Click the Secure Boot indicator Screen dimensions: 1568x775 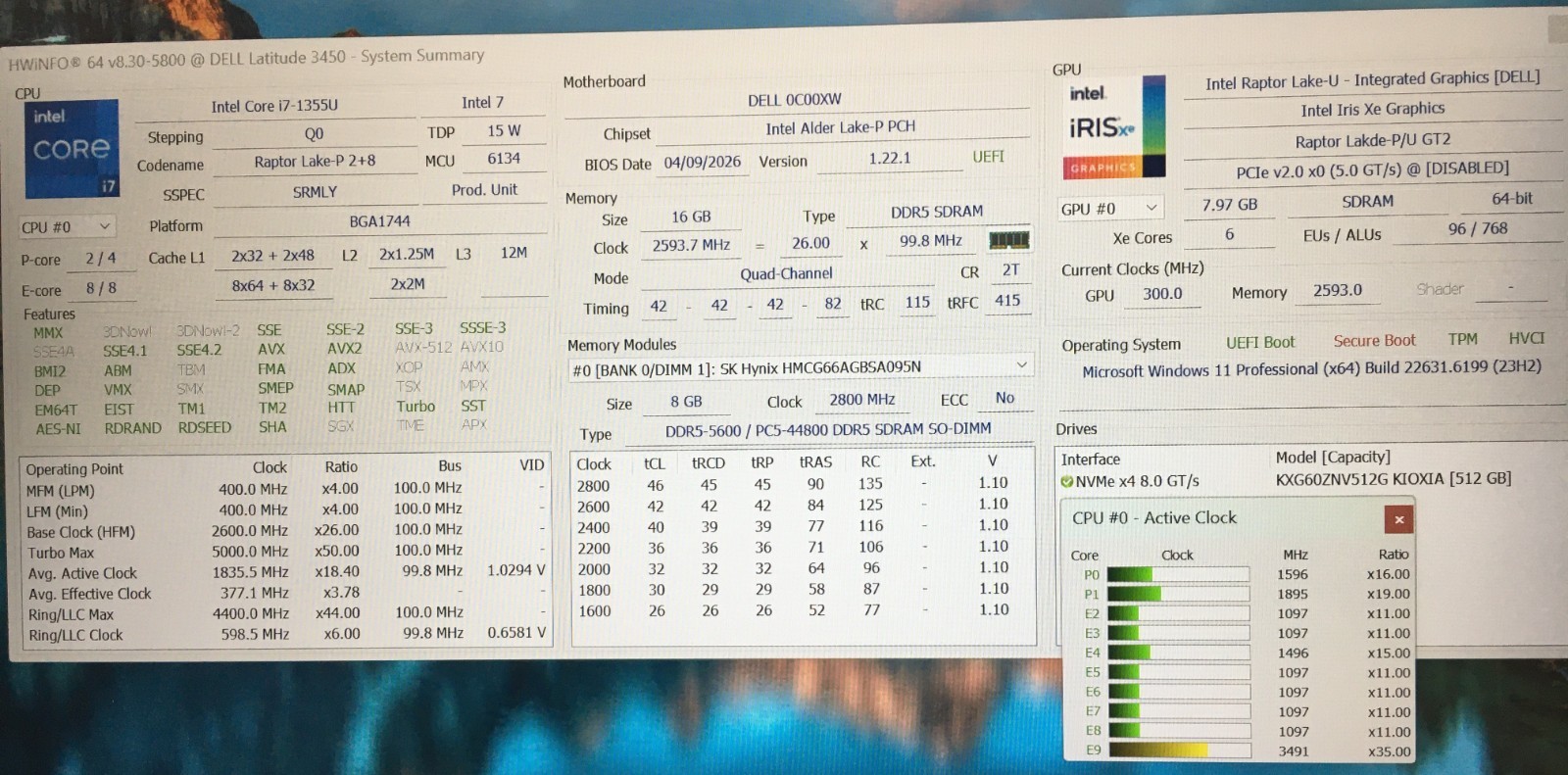click(1374, 341)
